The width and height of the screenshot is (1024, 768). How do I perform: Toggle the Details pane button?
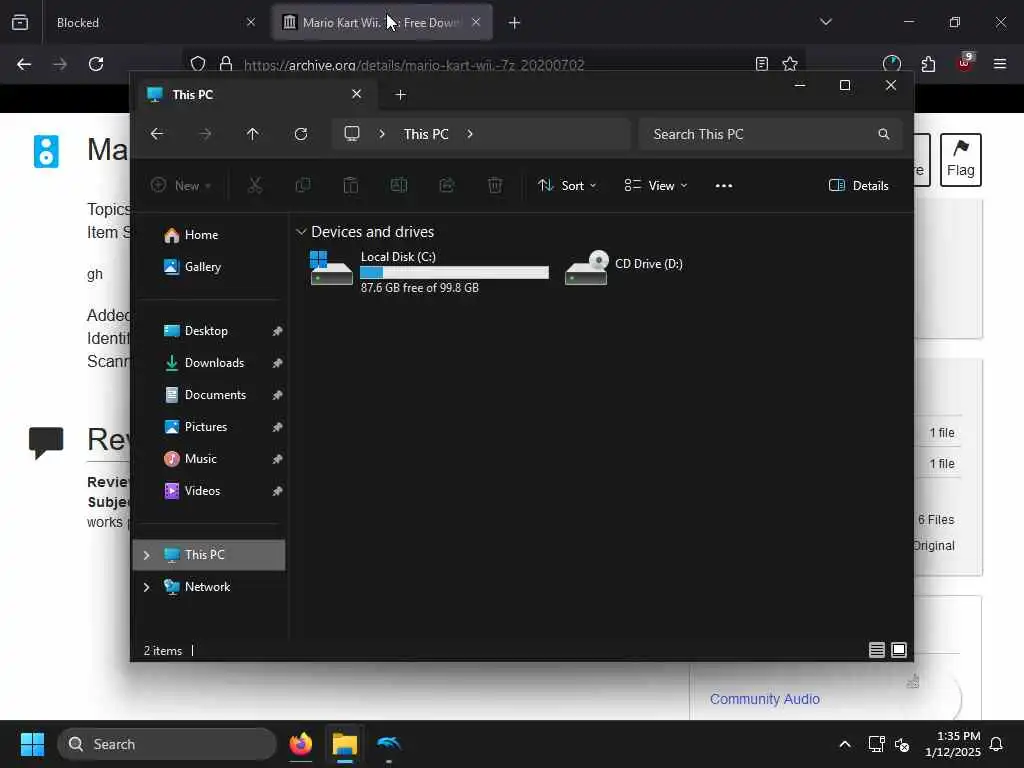pos(858,185)
